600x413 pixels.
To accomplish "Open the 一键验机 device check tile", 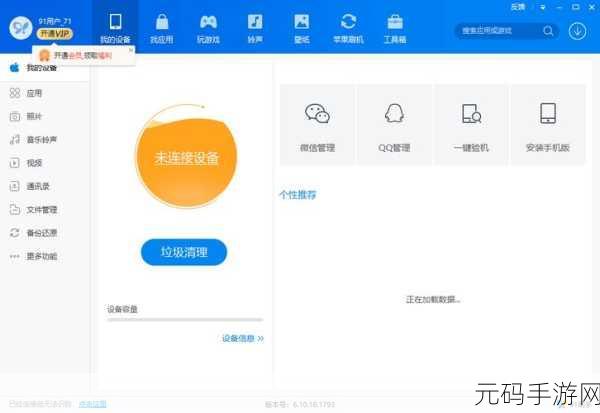I will click(x=471, y=126).
